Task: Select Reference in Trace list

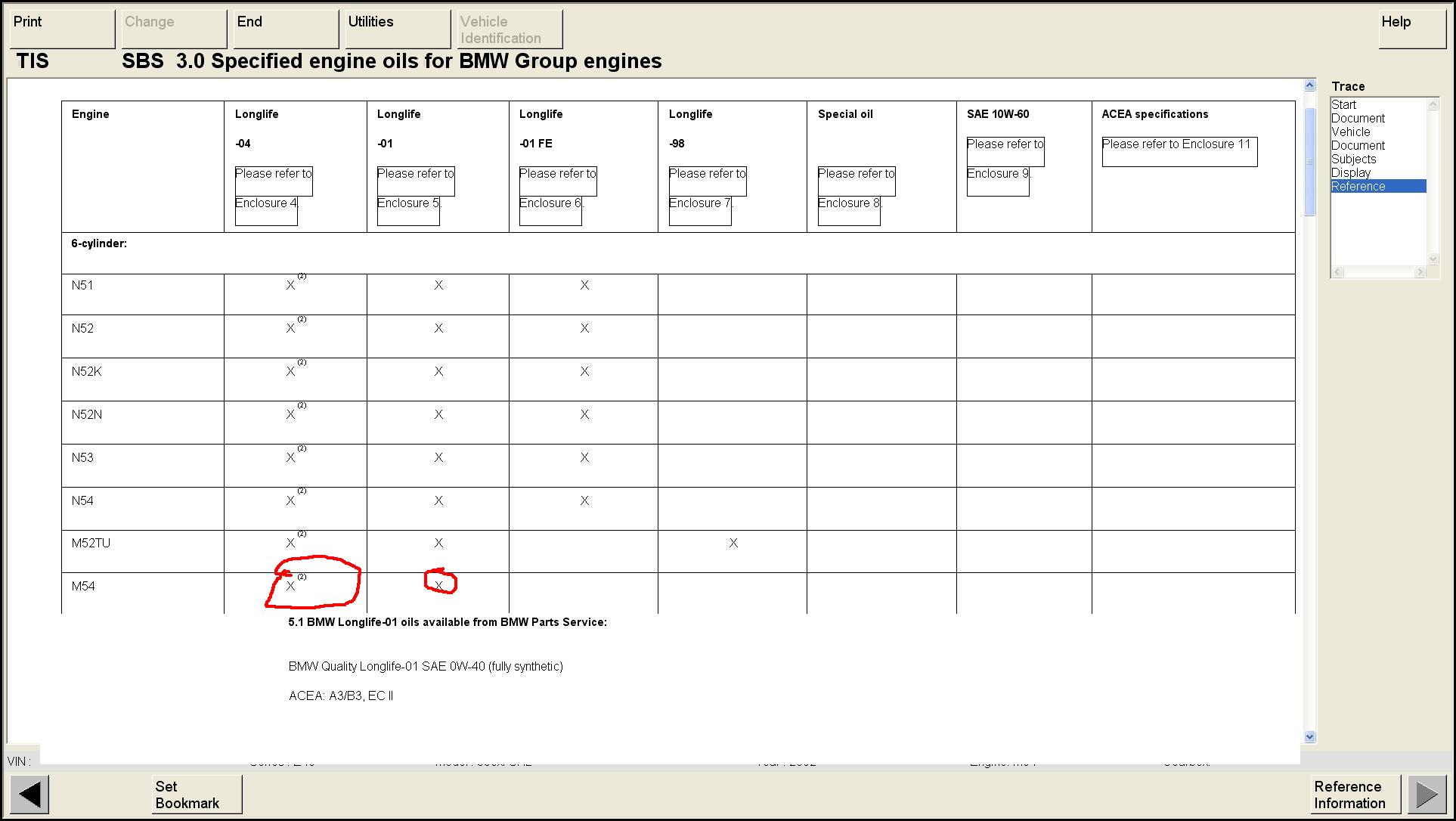Action: 1358,186
